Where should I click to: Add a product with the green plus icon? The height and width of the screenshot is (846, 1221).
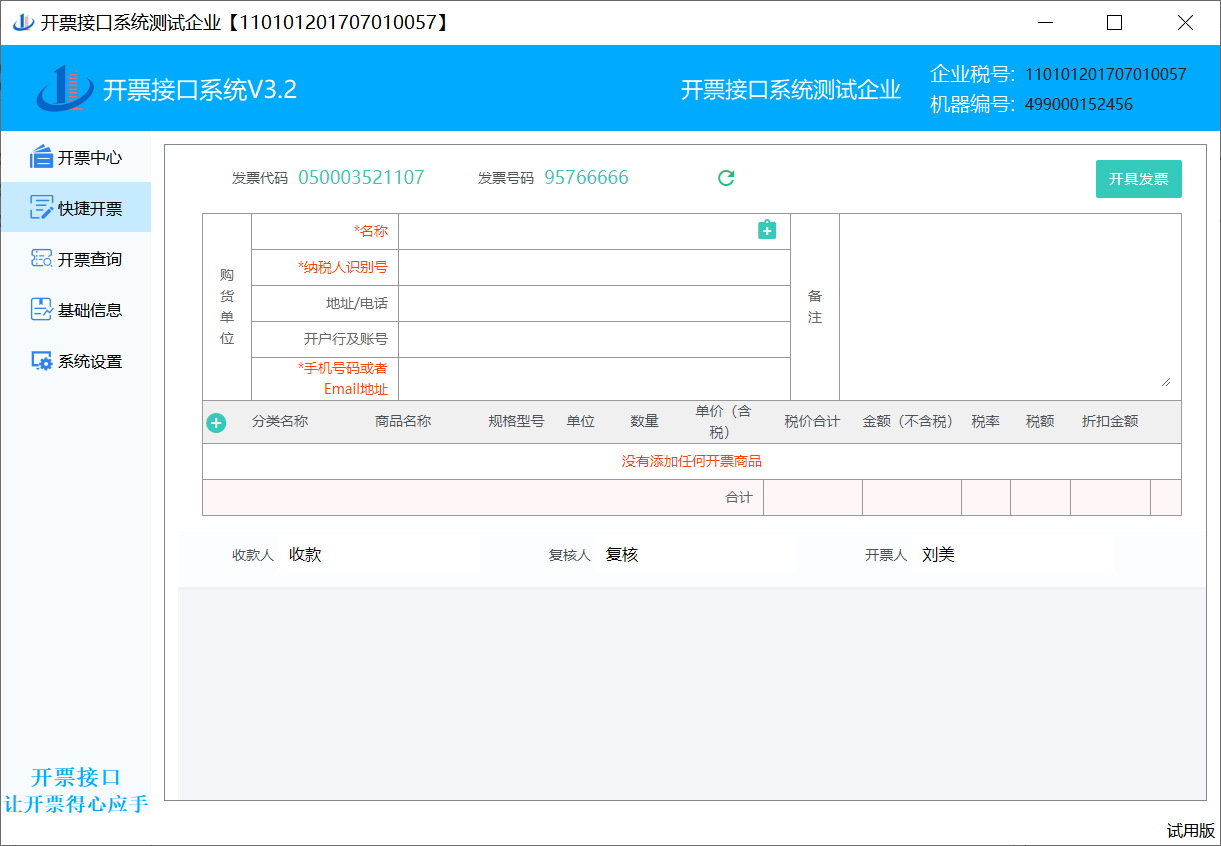216,423
